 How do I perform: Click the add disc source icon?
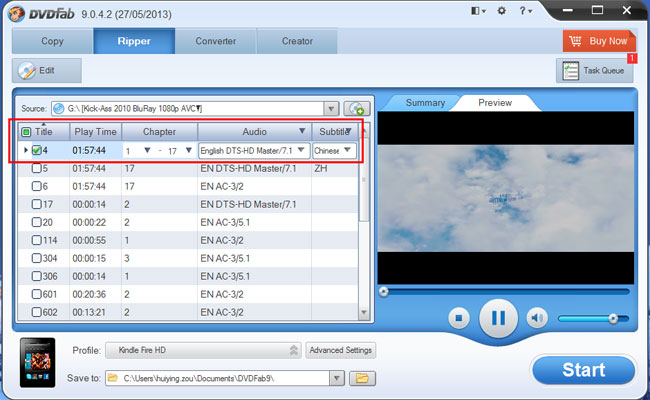coord(357,109)
